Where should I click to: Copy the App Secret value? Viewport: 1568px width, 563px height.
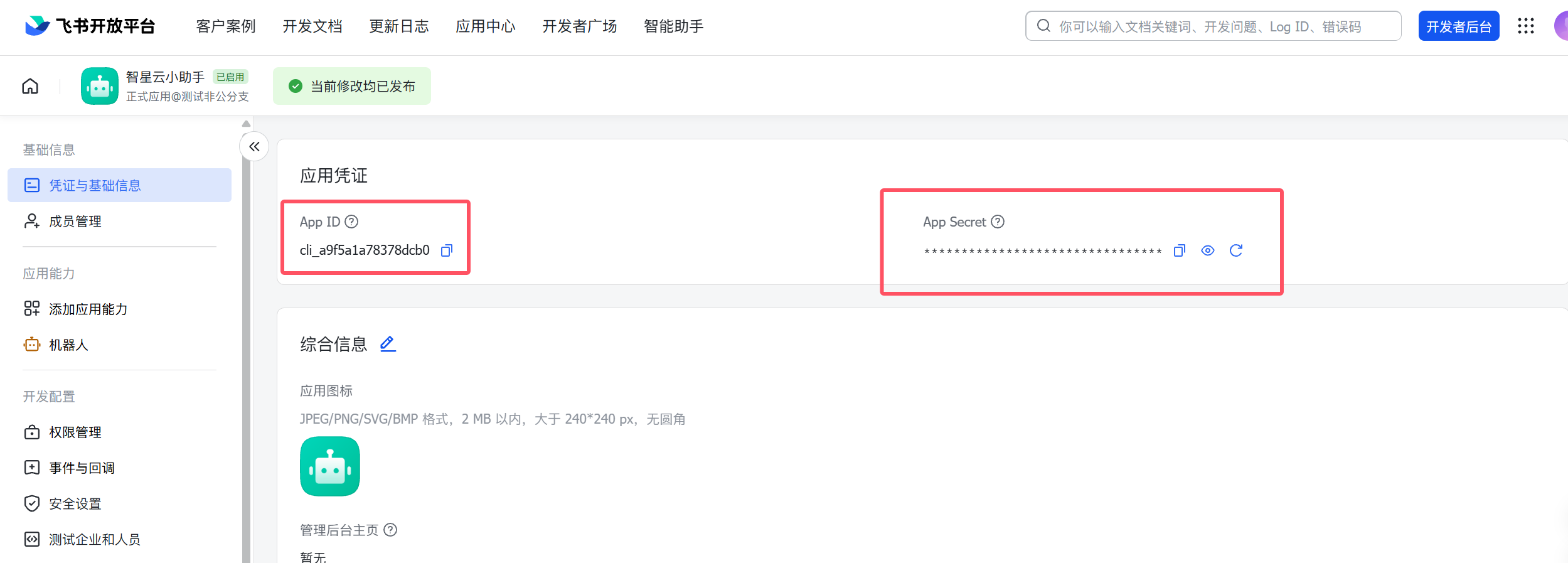point(1180,250)
